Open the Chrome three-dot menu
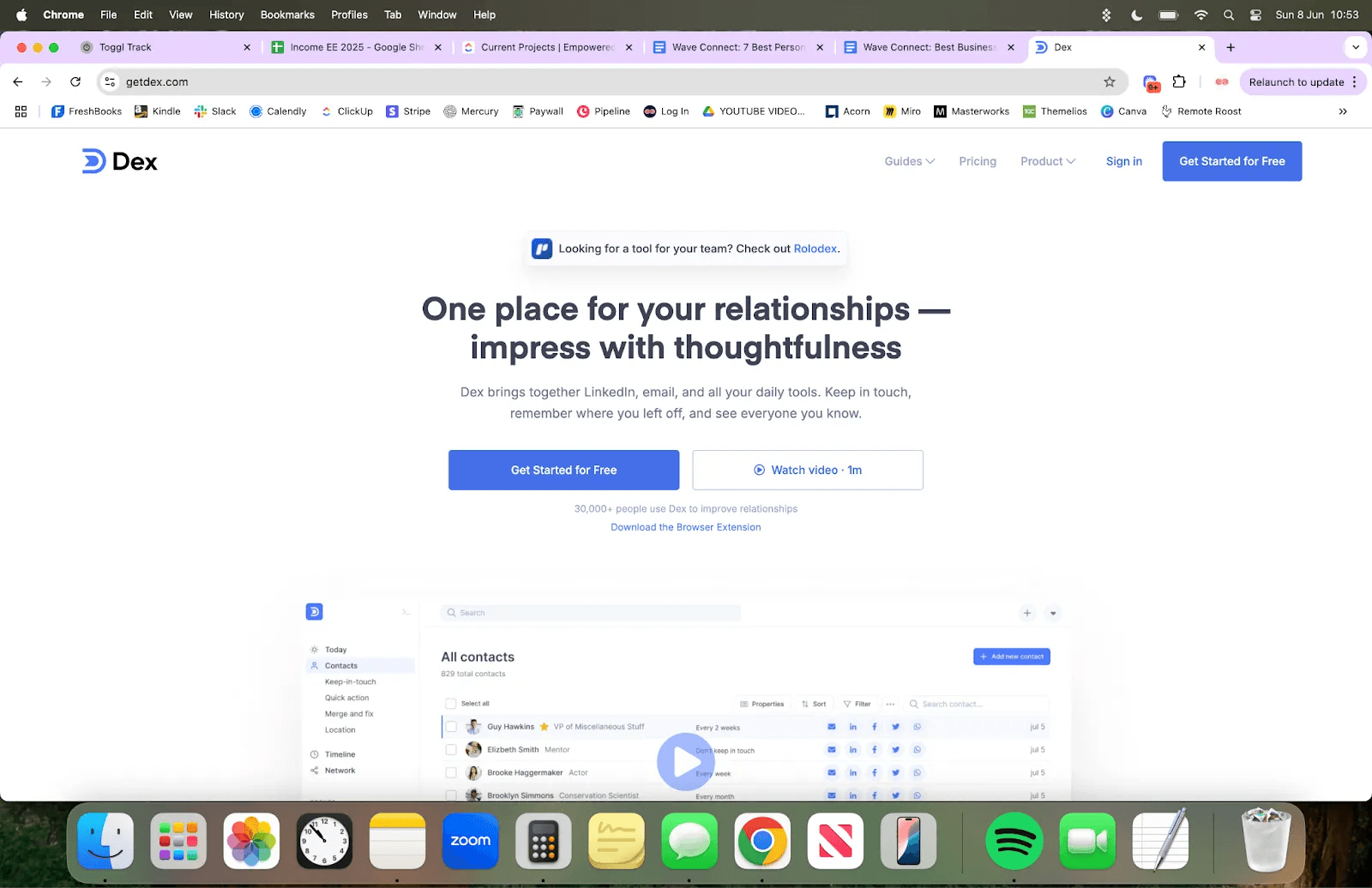Screen dimensions: 1372x888 (1355, 82)
